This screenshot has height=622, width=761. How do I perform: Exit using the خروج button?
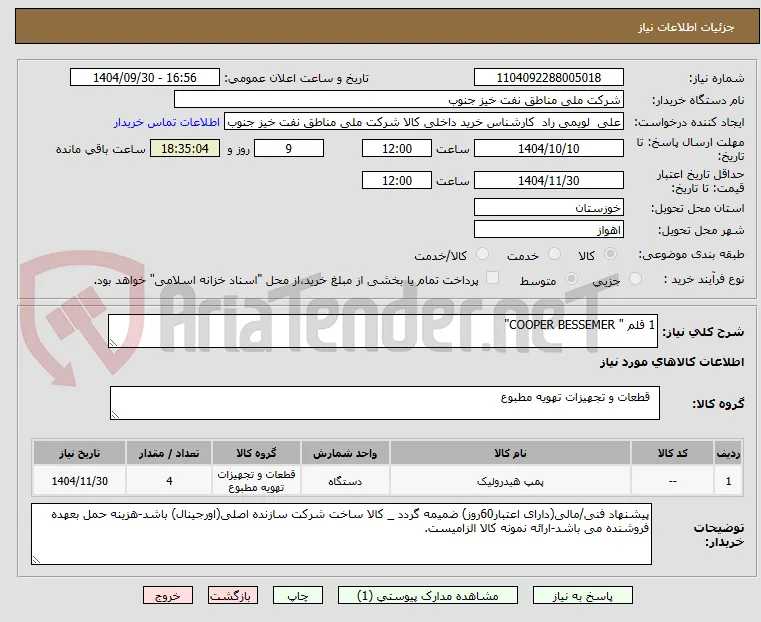coord(168,595)
